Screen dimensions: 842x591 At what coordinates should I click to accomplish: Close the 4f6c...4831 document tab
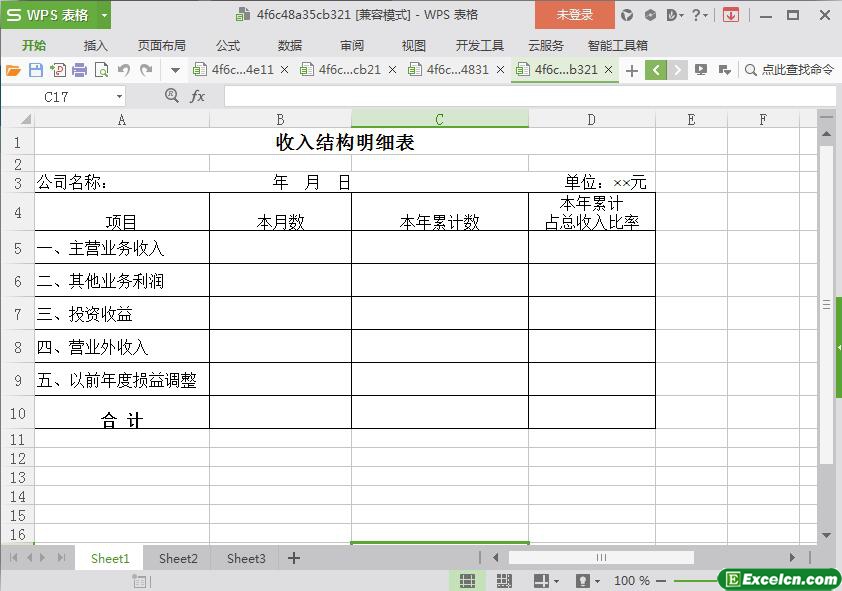click(500, 70)
